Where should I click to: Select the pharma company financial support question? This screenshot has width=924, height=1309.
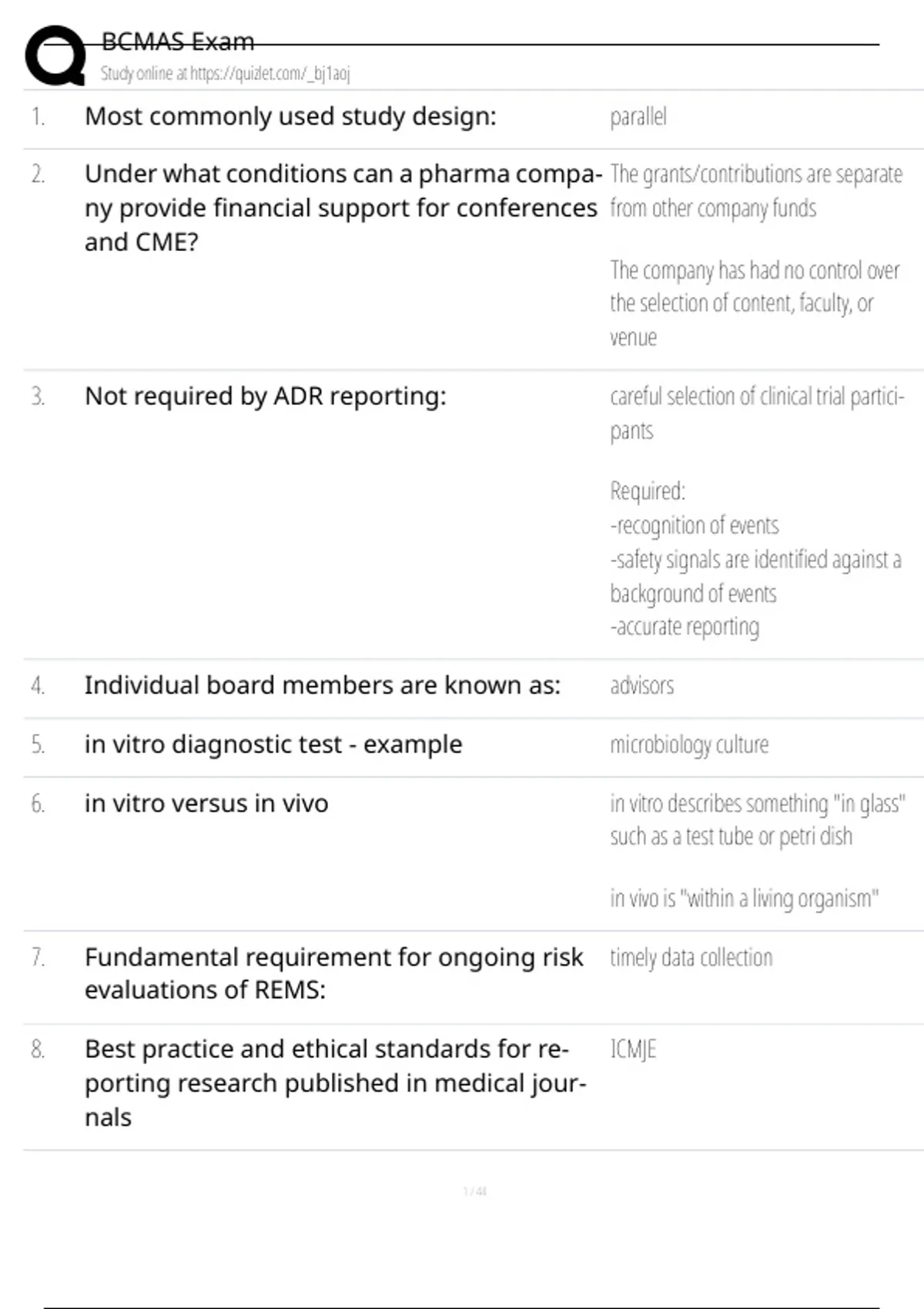[343, 208]
